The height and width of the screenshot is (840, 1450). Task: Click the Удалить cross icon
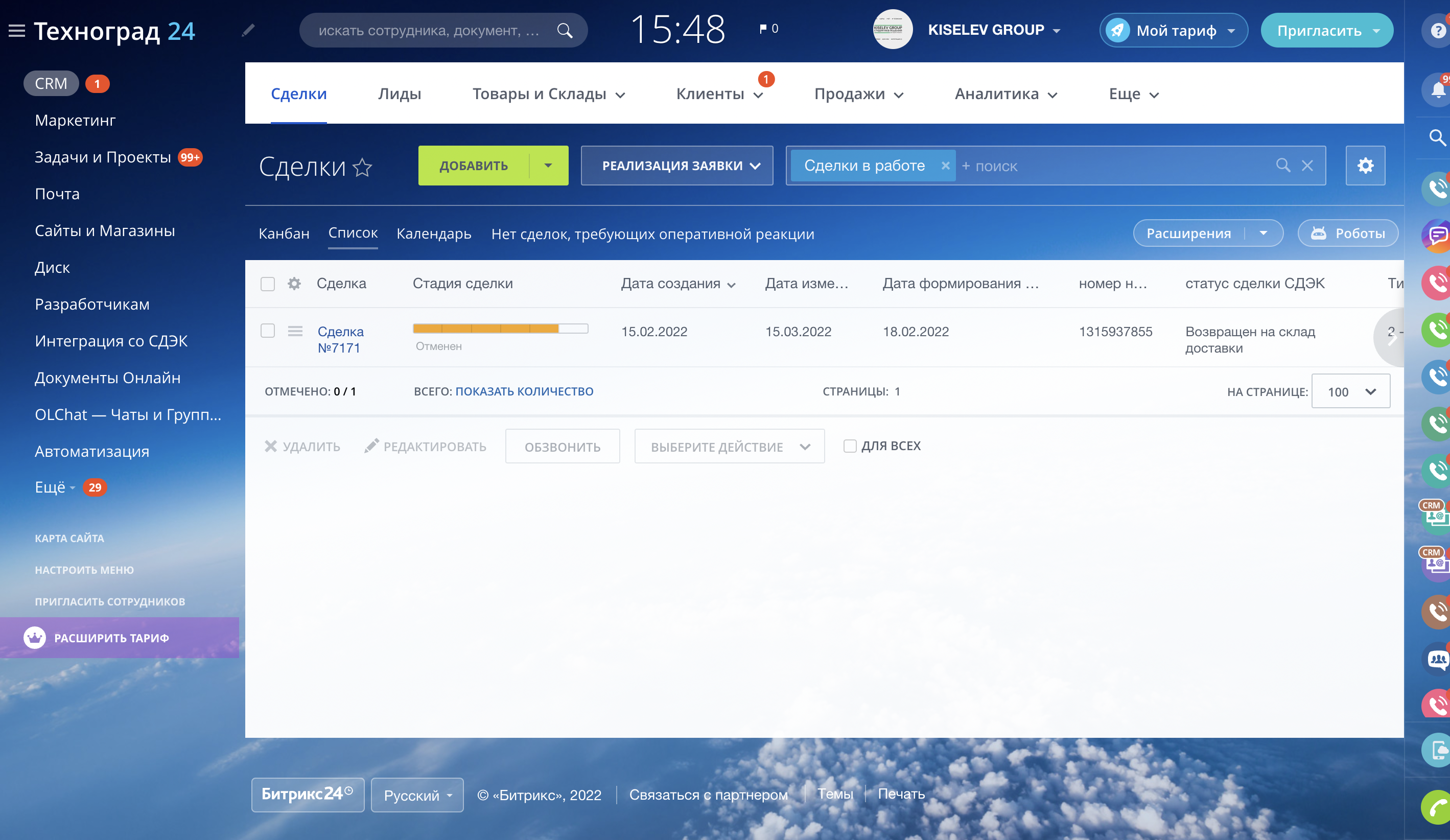click(x=270, y=446)
